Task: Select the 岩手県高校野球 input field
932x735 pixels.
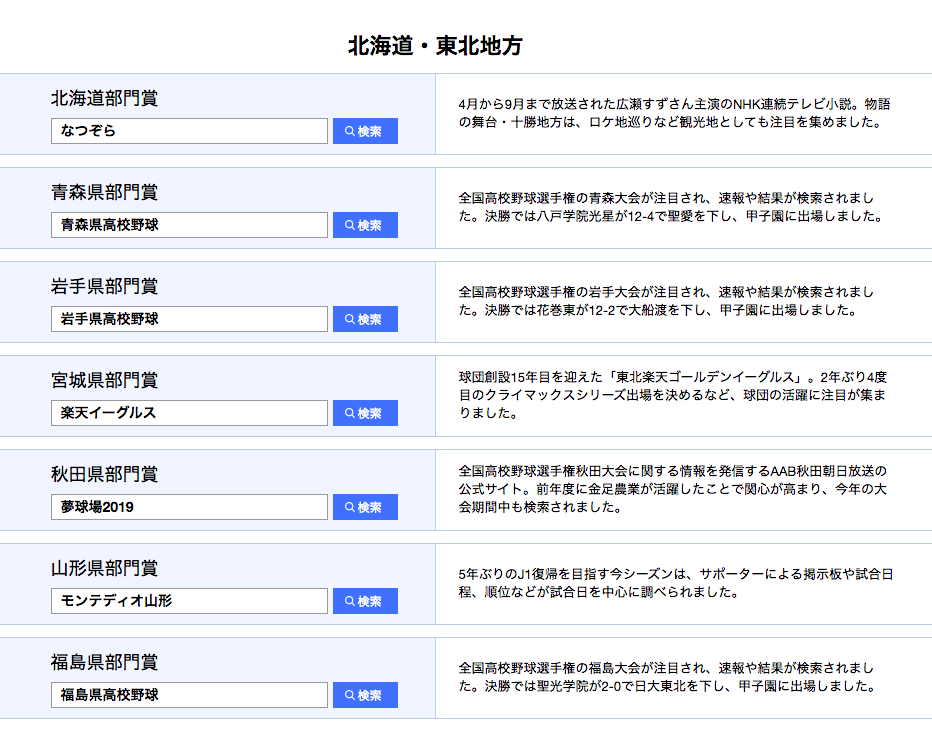Action: coord(189,319)
